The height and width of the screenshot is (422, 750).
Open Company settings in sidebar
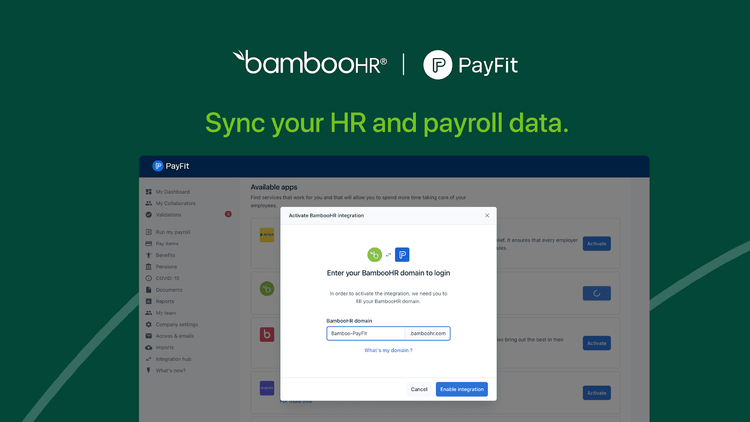click(x=176, y=324)
